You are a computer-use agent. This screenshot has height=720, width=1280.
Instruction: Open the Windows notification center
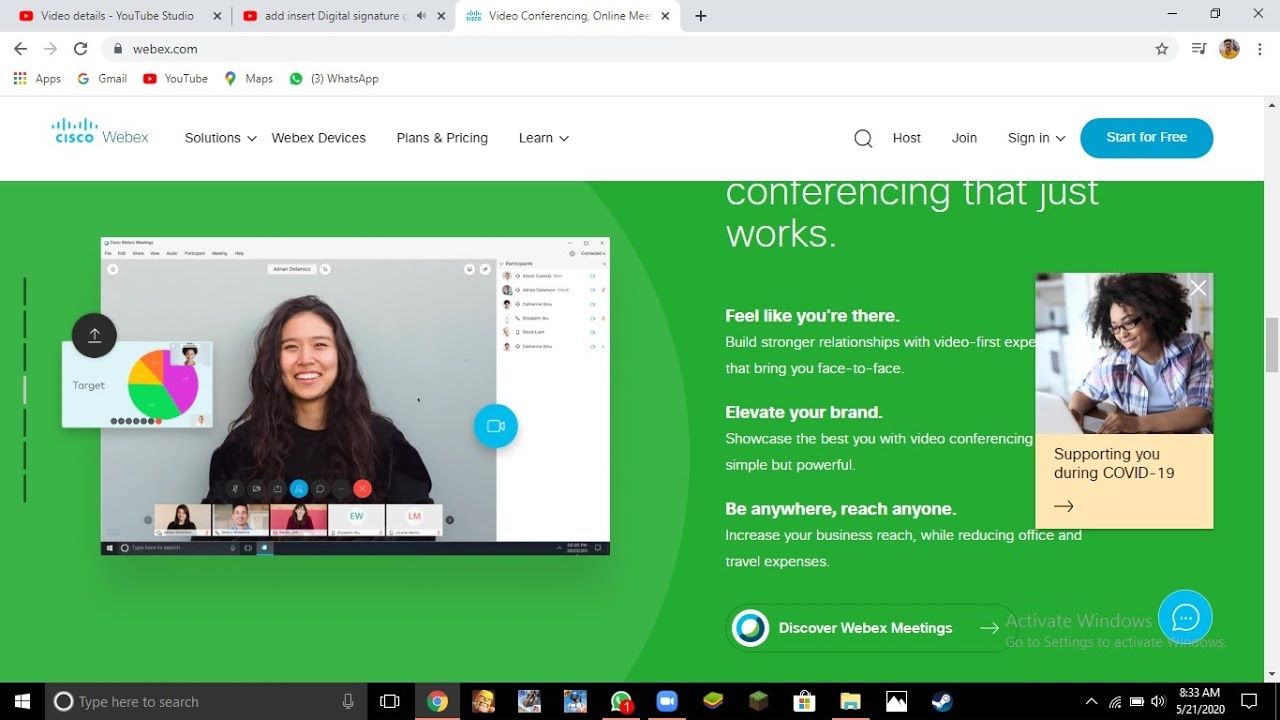point(1249,701)
